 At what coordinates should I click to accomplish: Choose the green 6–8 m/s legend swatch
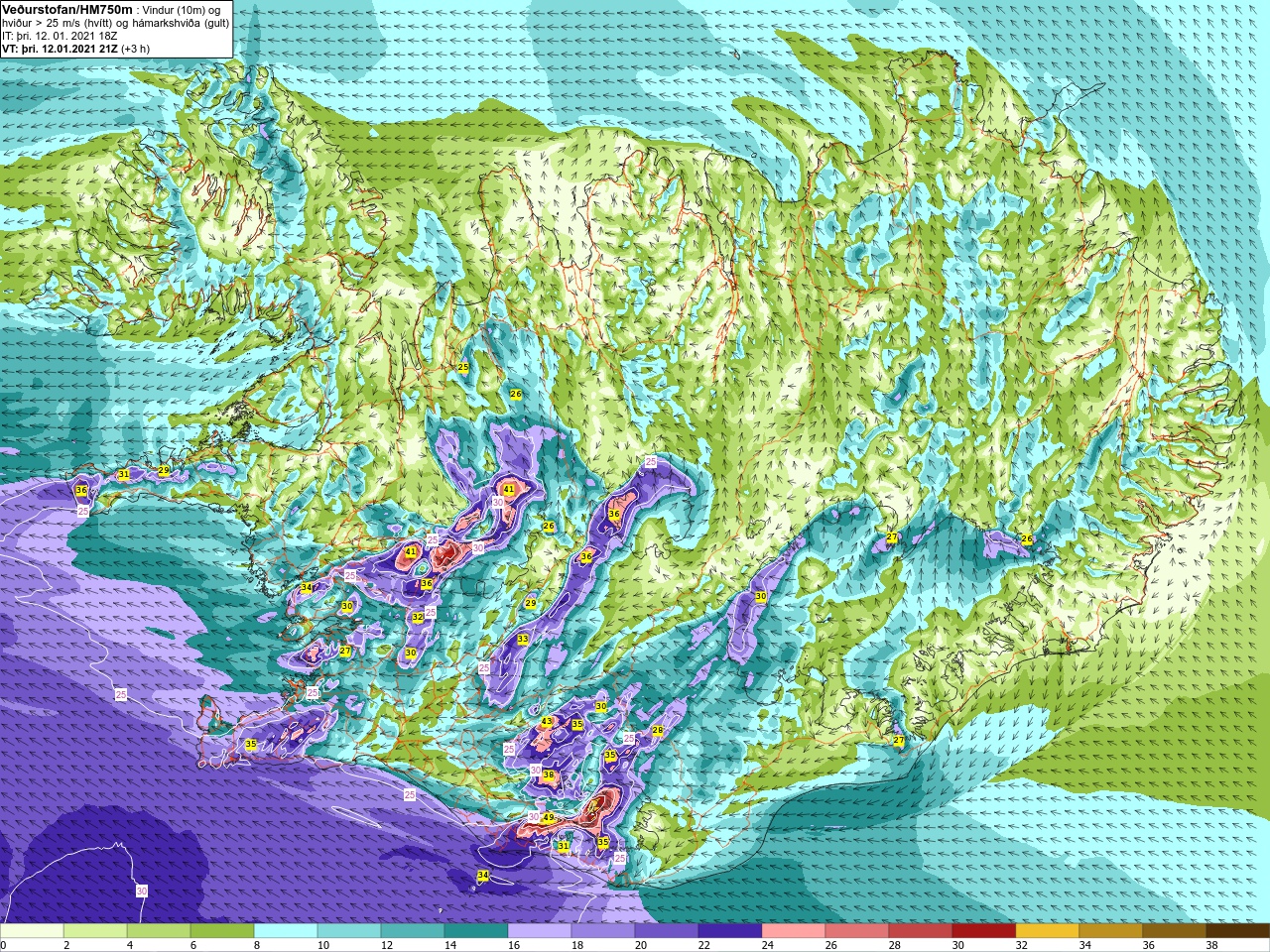(222, 931)
